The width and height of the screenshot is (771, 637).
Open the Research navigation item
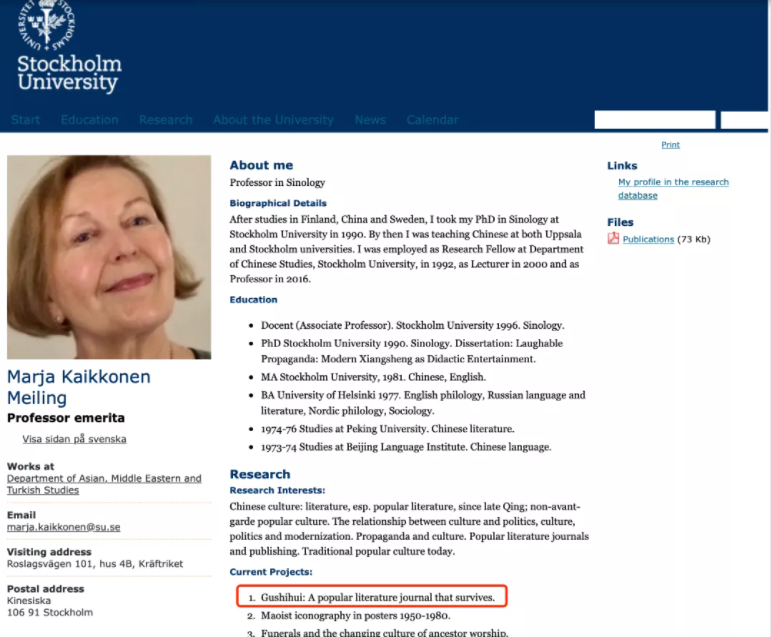click(x=166, y=120)
